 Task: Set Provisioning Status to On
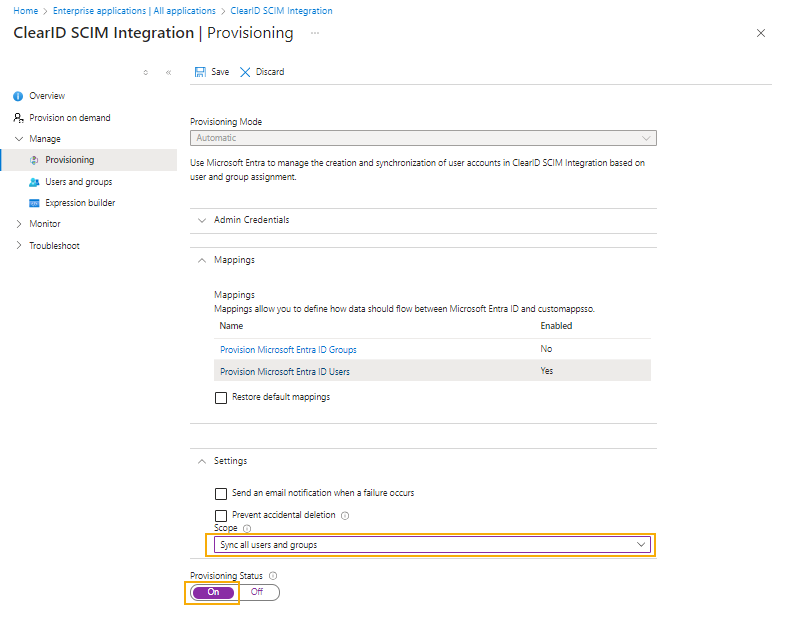click(213, 593)
